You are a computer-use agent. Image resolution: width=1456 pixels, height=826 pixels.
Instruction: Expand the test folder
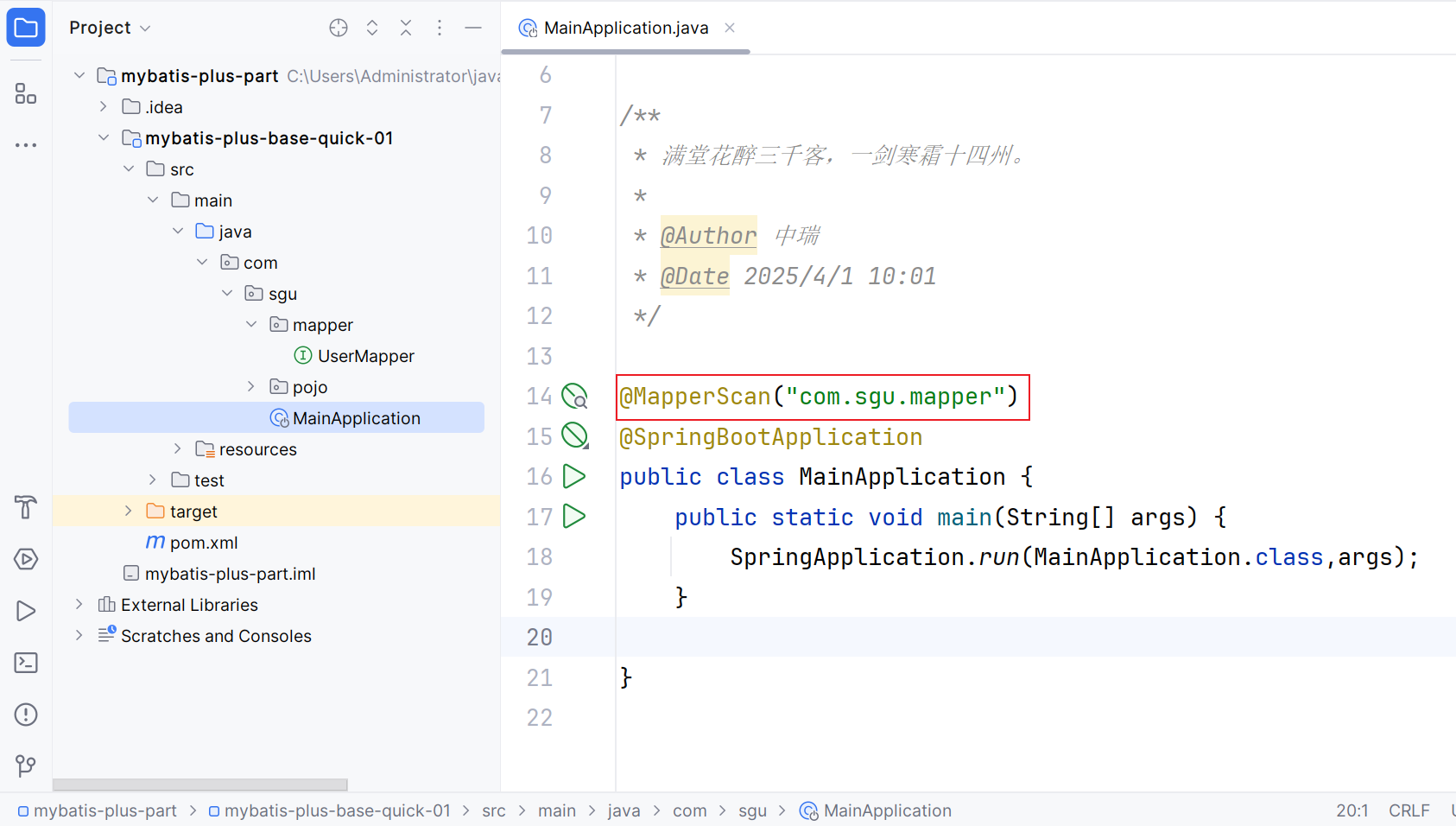point(153,480)
